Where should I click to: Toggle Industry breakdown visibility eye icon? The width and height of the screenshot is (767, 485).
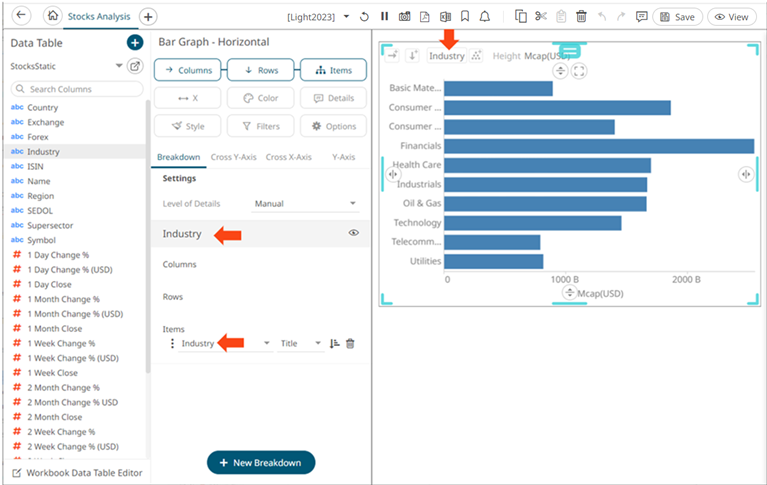353,233
